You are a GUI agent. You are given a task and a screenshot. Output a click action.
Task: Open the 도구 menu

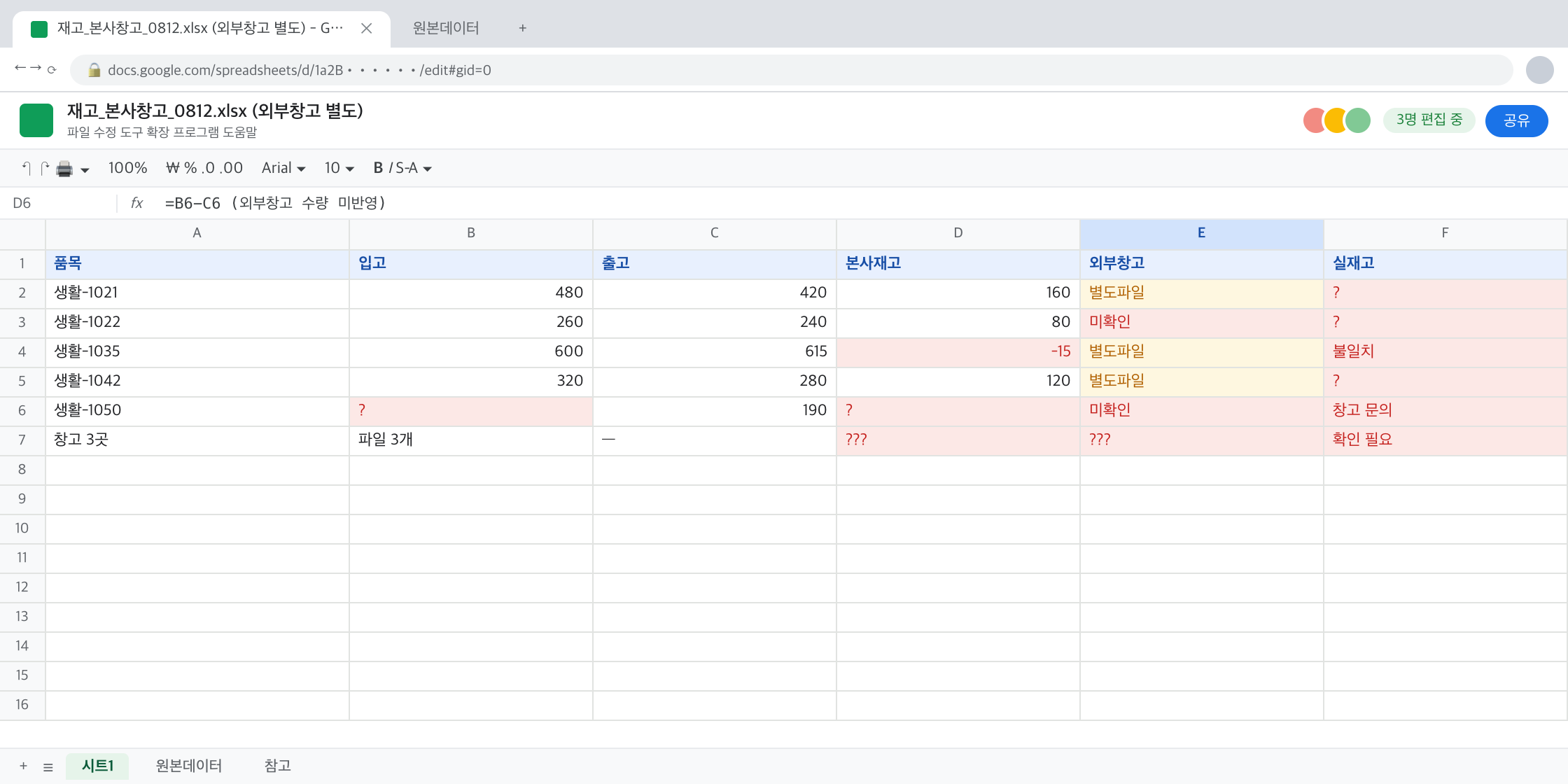coord(132,132)
